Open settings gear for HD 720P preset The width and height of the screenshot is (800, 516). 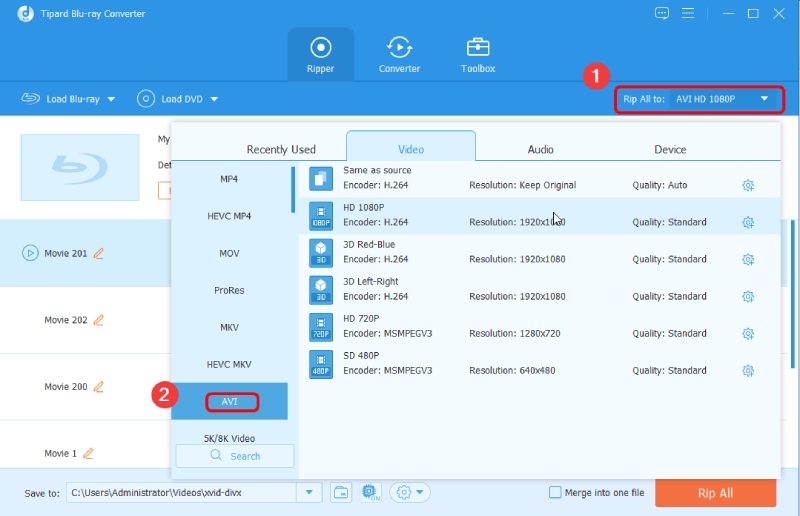click(748, 334)
